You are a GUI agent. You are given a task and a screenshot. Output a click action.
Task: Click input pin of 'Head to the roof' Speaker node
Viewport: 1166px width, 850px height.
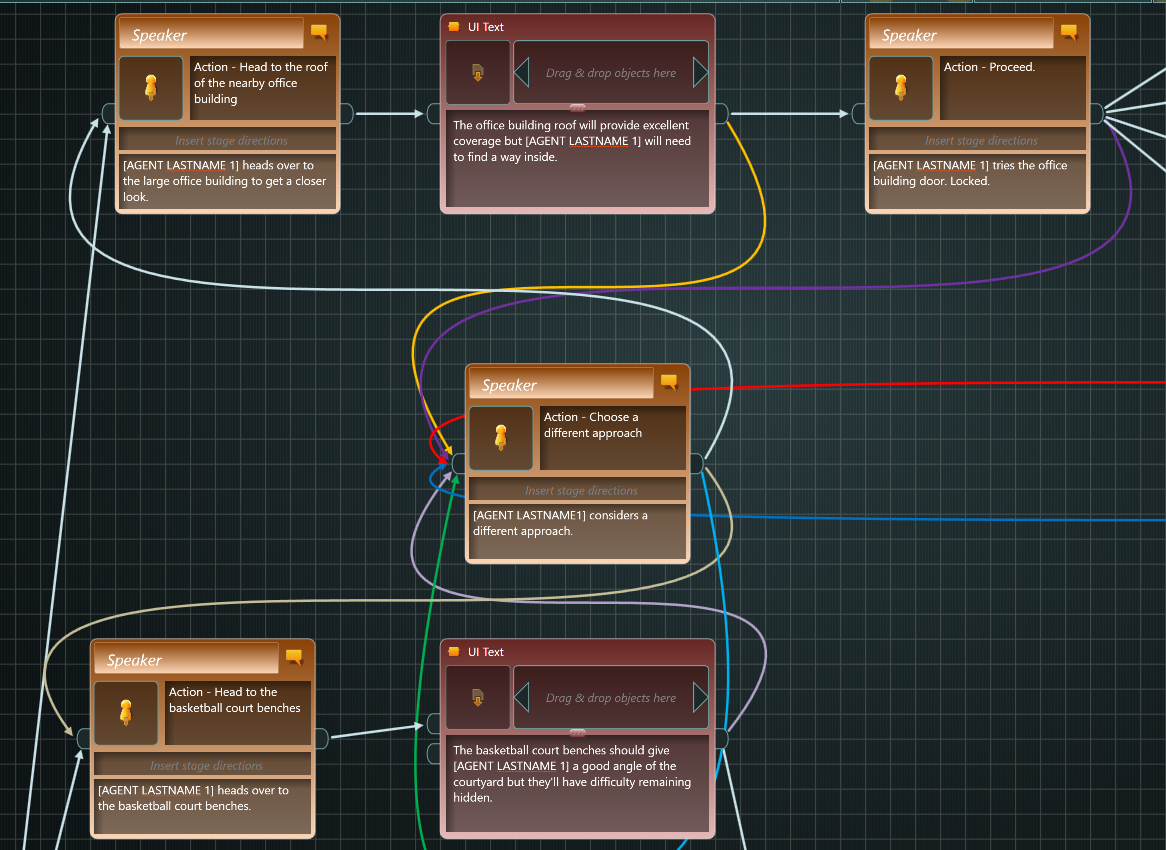(x=109, y=114)
